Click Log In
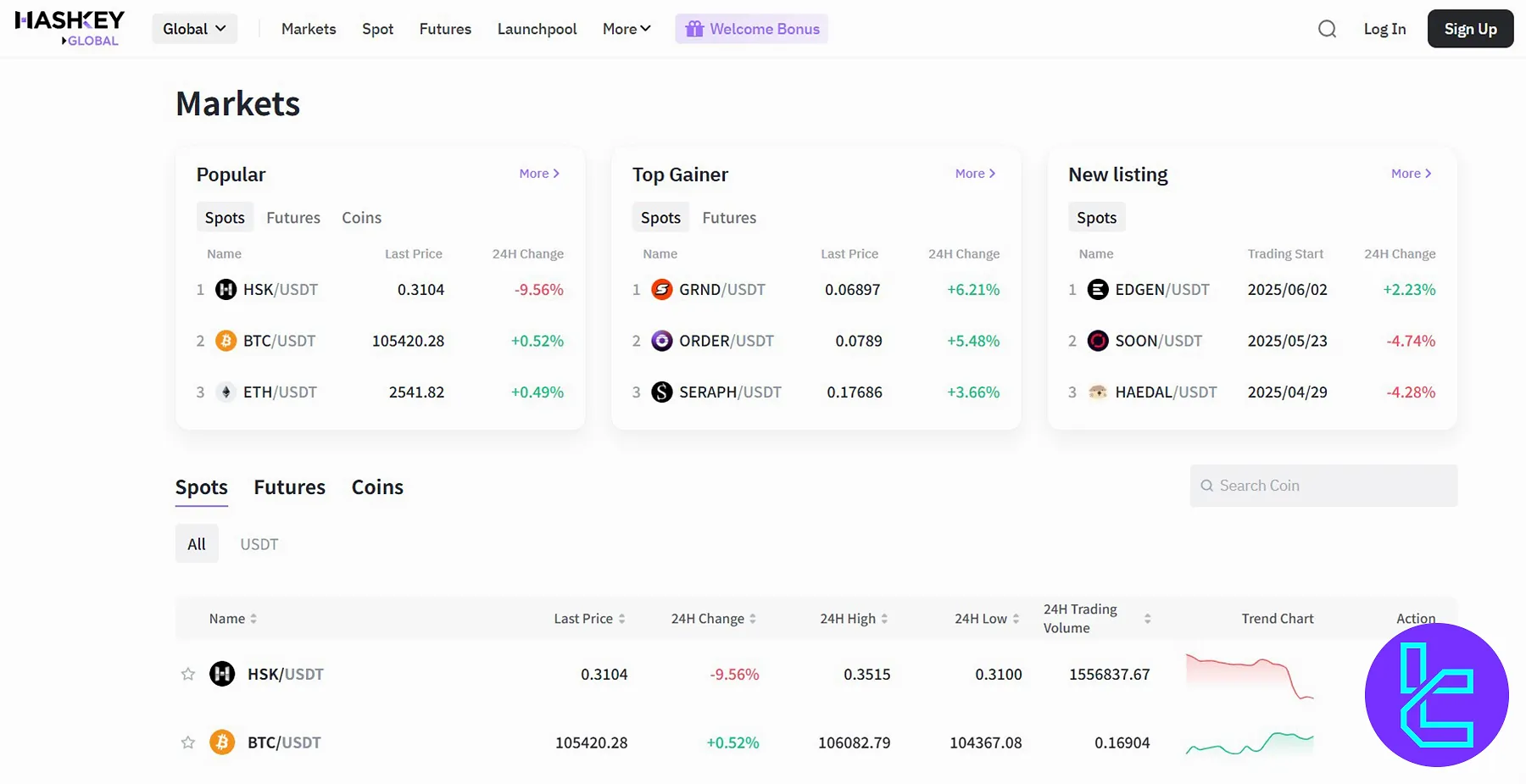This screenshot has height=784, width=1526. 1385,29
